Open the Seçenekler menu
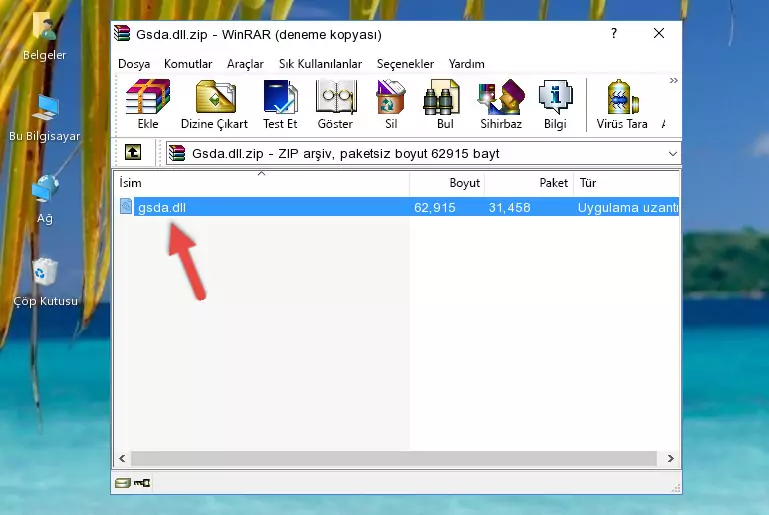 pyautogui.click(x=405, y=64)
